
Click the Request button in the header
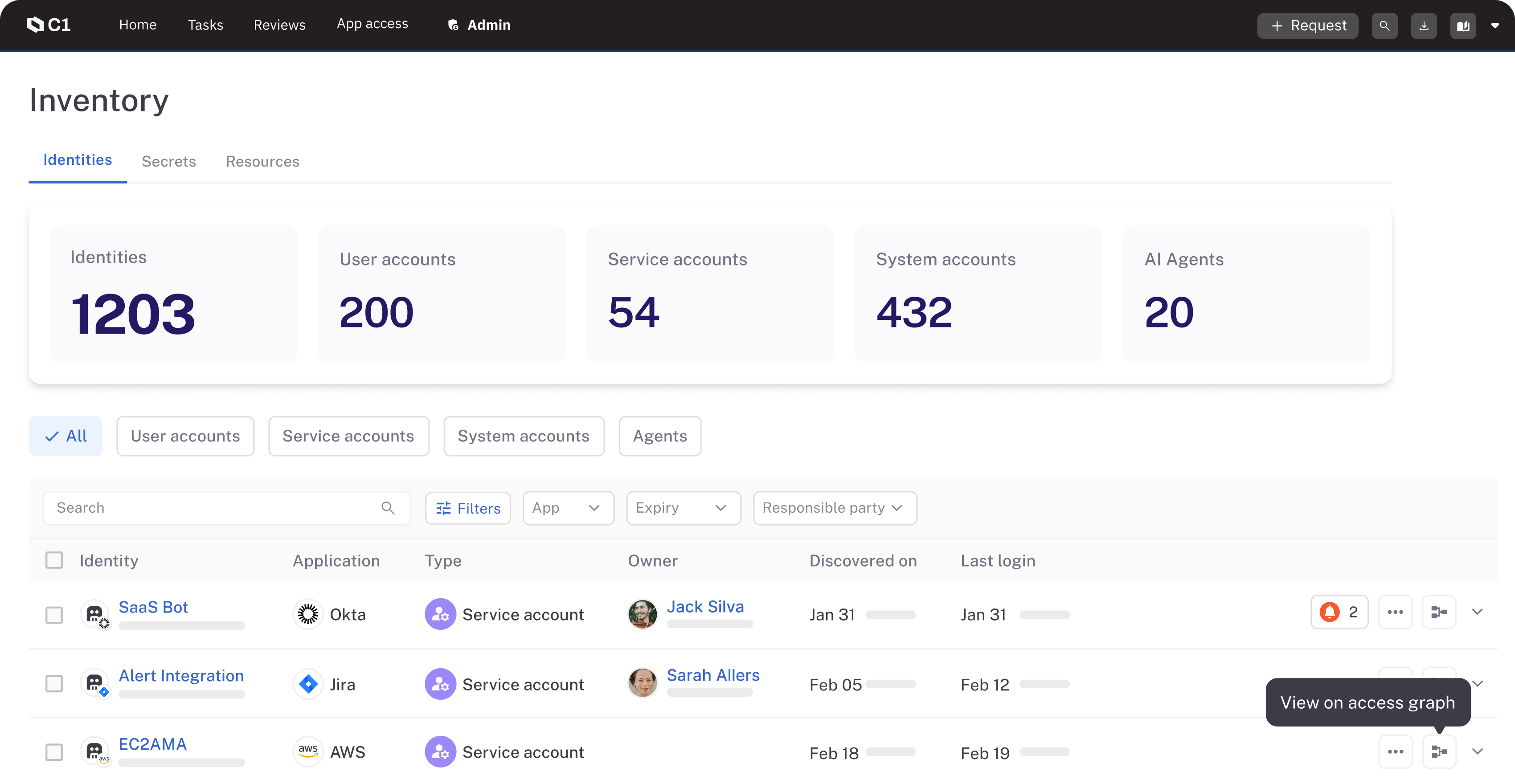[x=1307, y=25]
